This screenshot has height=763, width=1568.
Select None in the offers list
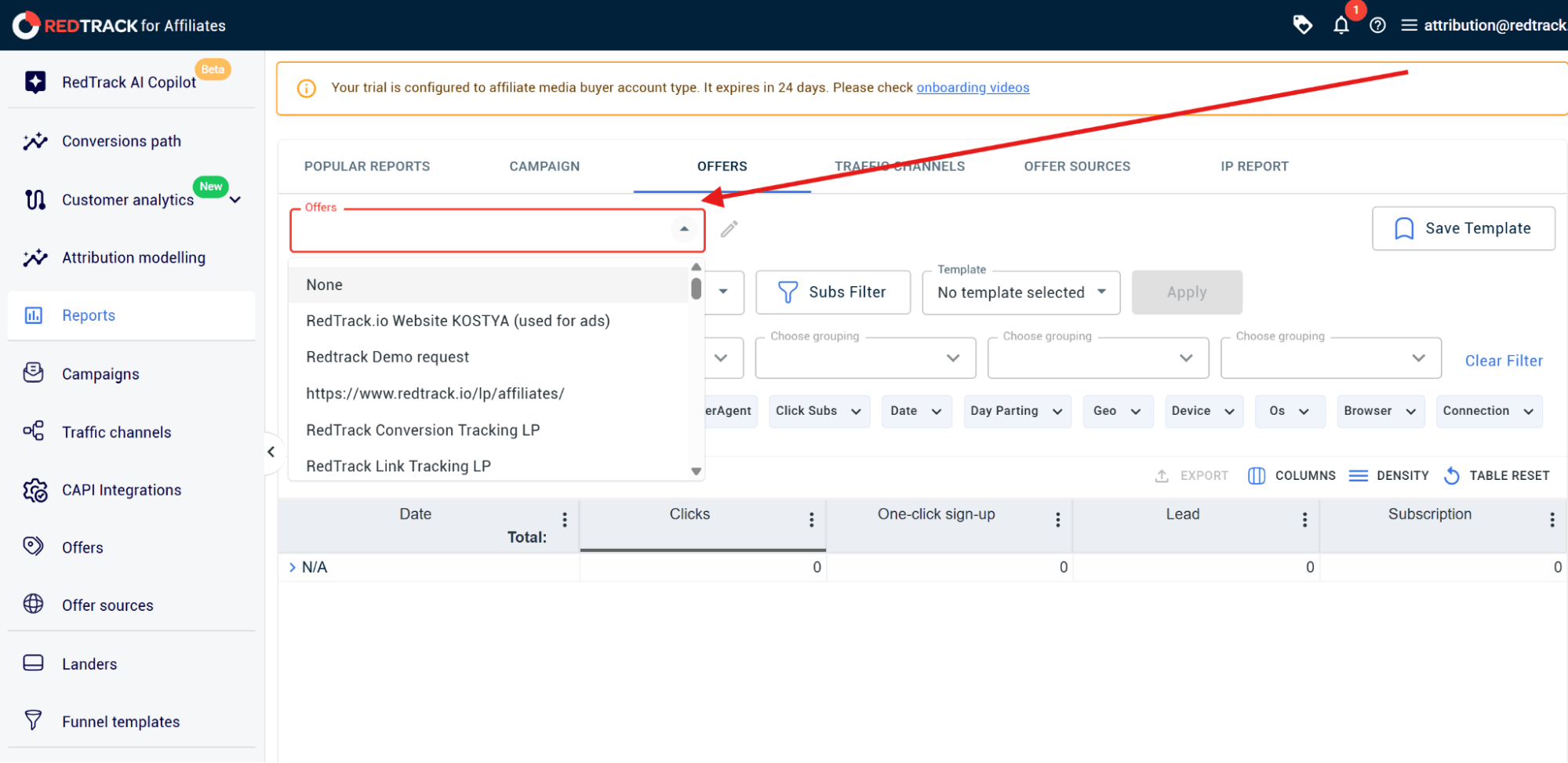489,285
